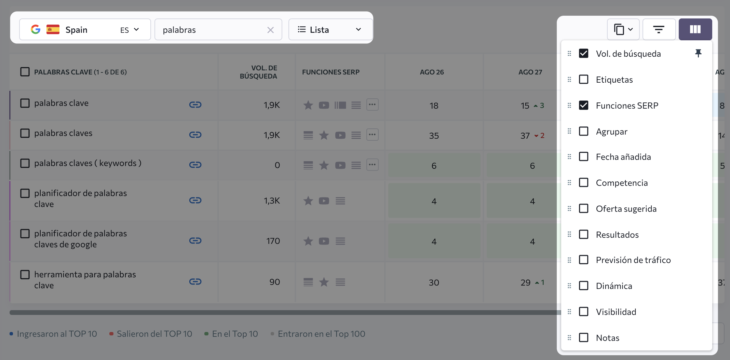Click AGO 26 value 18 for palabras clave
The width and height of the screenshot is (730, 360).
click(x=433, y=106)
